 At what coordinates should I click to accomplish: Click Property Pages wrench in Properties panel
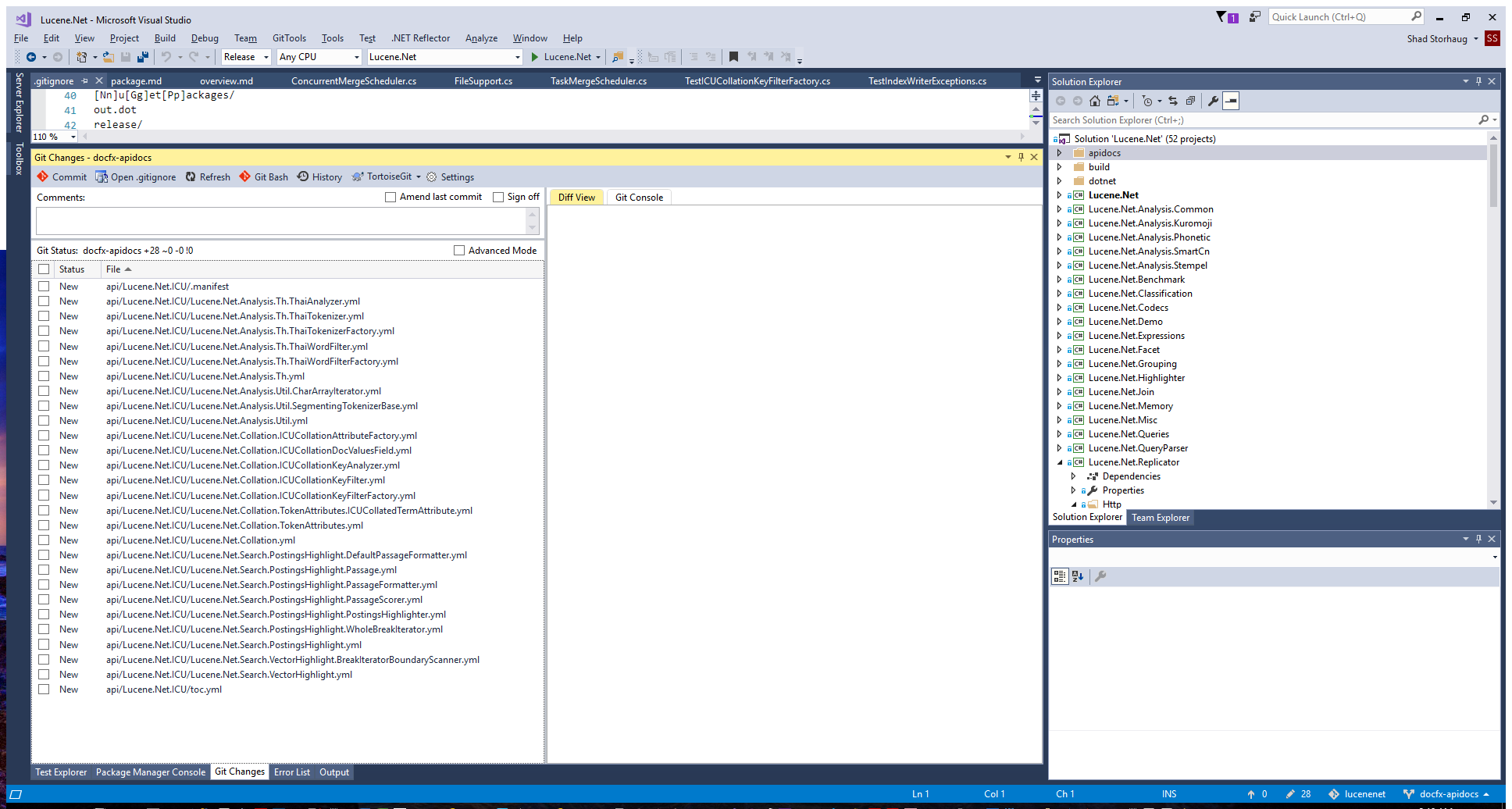(1100, 576)
